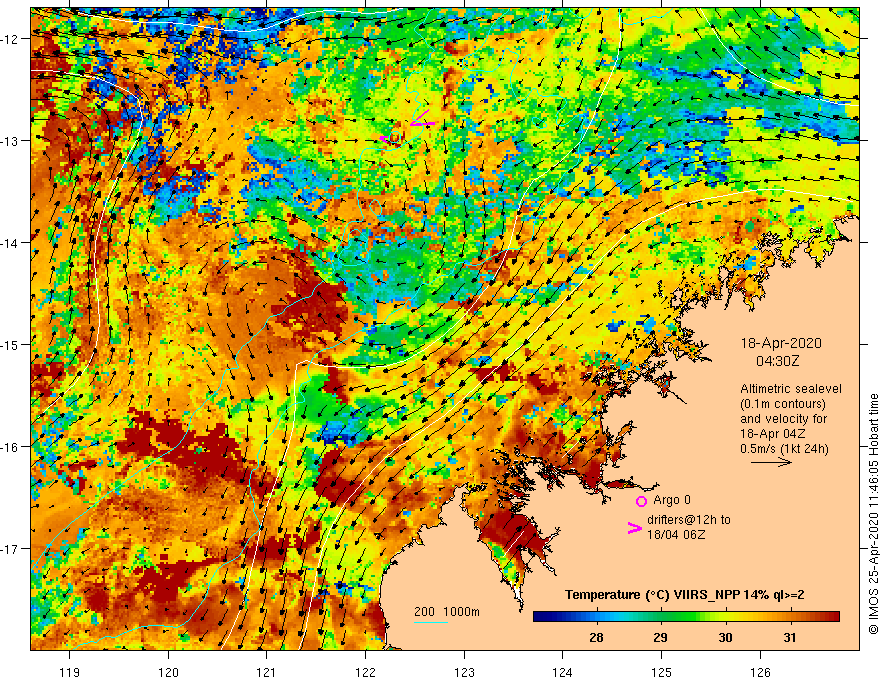
Task: Select the 04:30Z time label
Action: 777,361
